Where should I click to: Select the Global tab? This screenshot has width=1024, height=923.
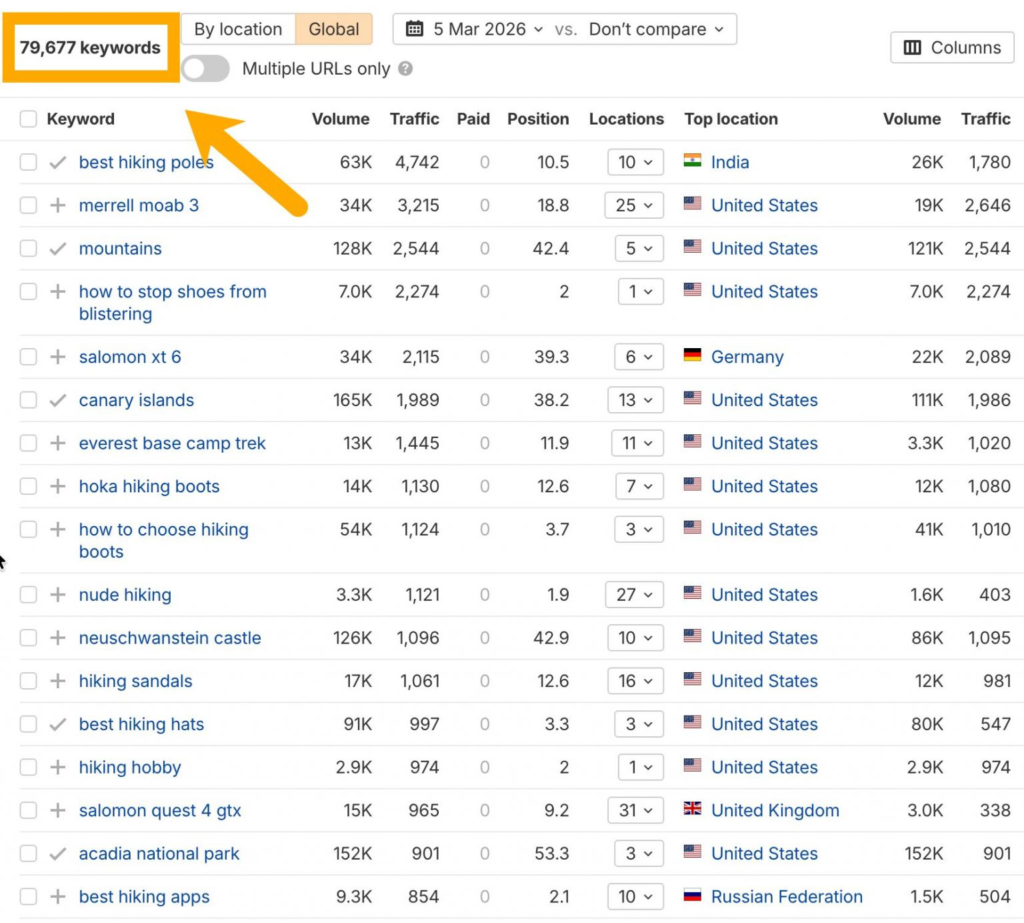334,29
